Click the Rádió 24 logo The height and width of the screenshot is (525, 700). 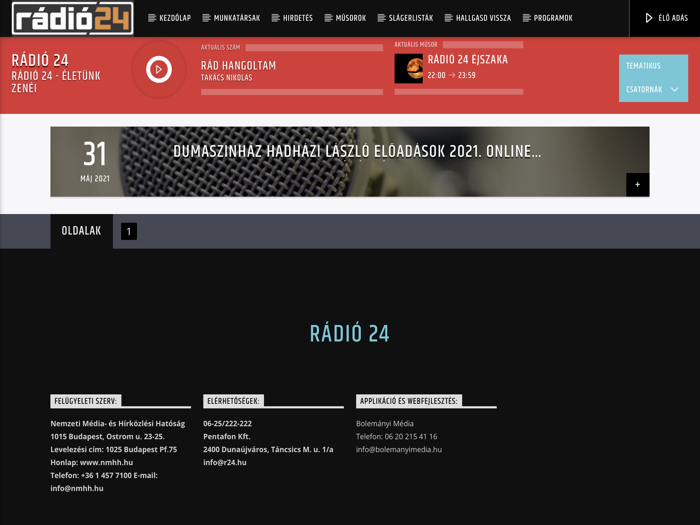click(73, 18)
